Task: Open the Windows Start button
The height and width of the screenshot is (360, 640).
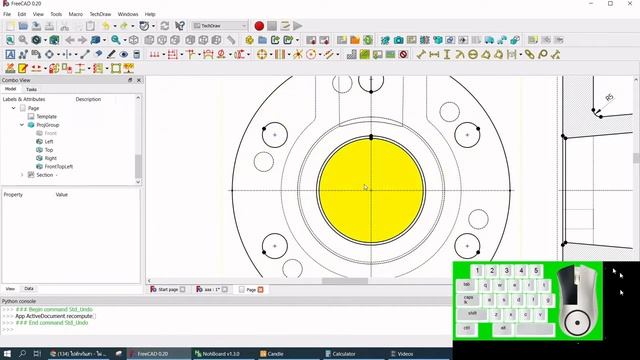Action: click(7, 353)
